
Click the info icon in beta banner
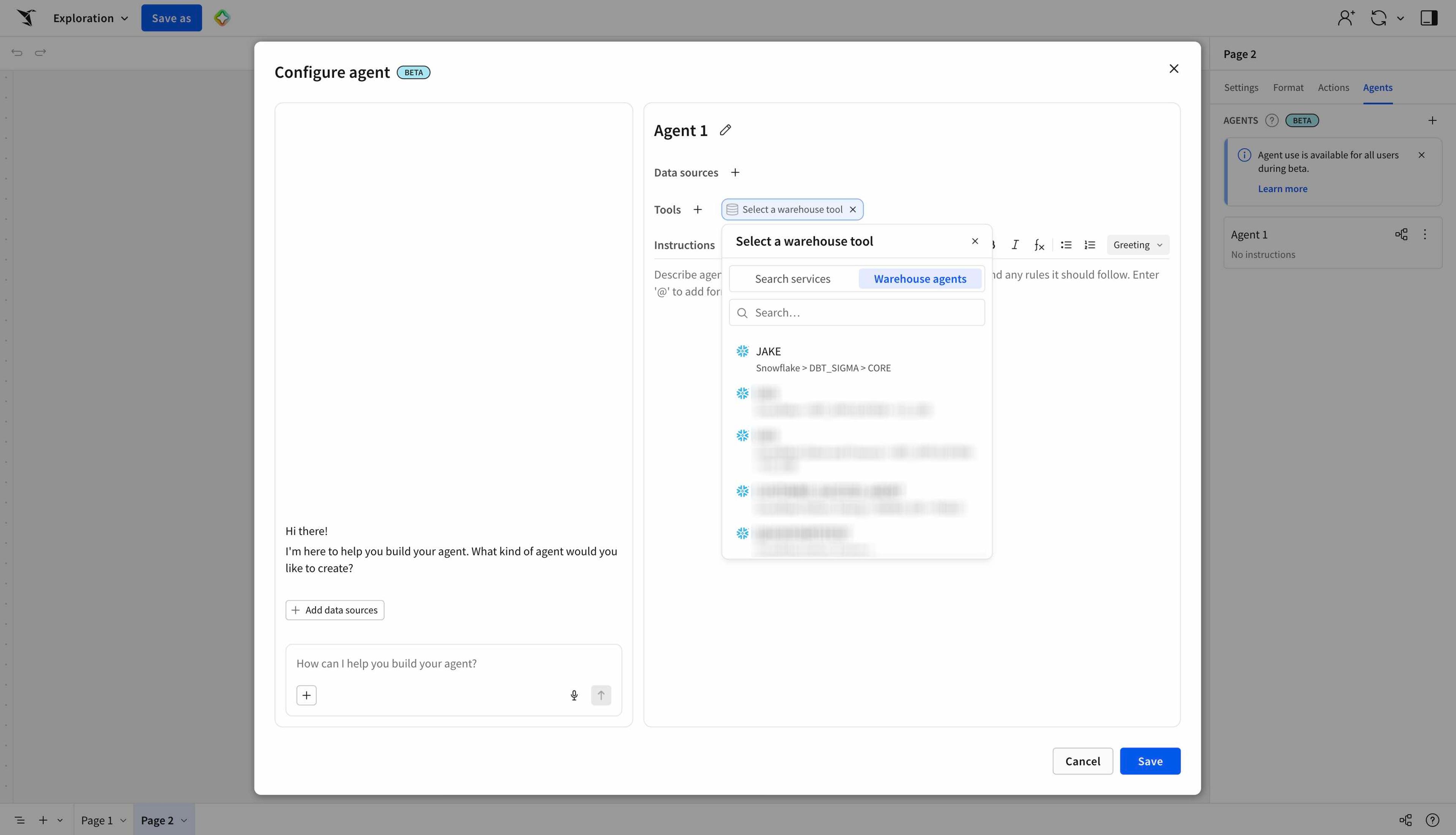(x=1244, y=156)
